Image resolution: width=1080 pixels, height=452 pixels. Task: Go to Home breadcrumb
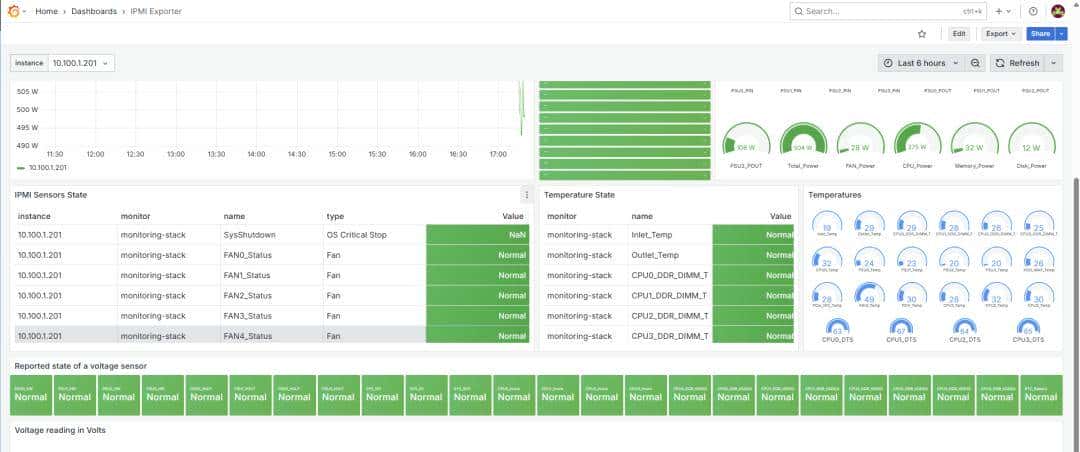coord(46,11)
